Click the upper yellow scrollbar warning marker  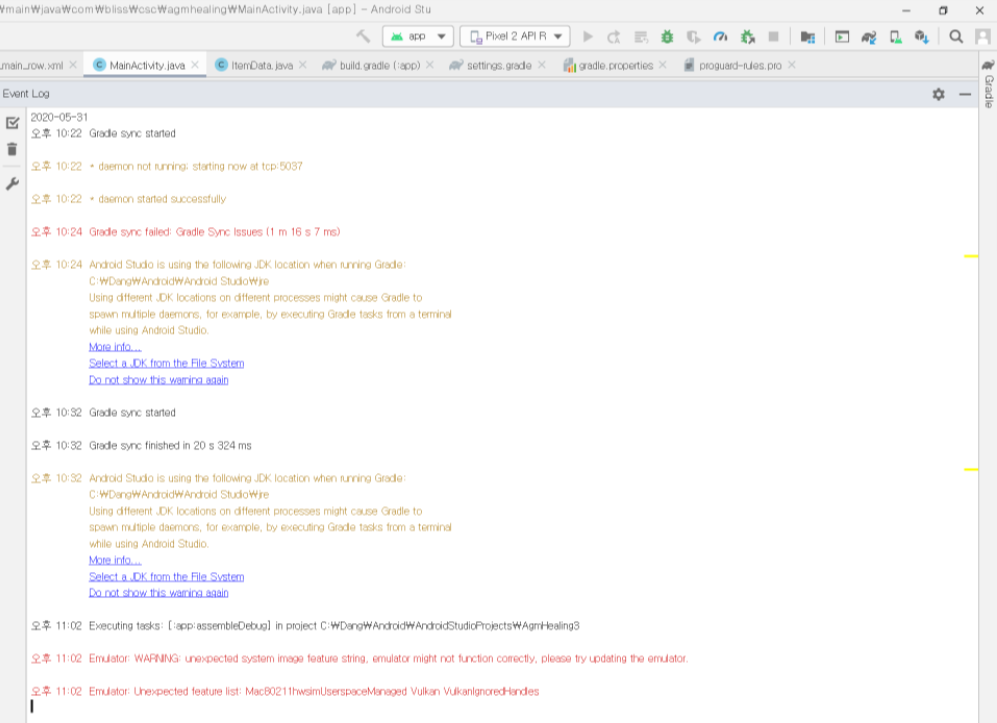[971, 256]
